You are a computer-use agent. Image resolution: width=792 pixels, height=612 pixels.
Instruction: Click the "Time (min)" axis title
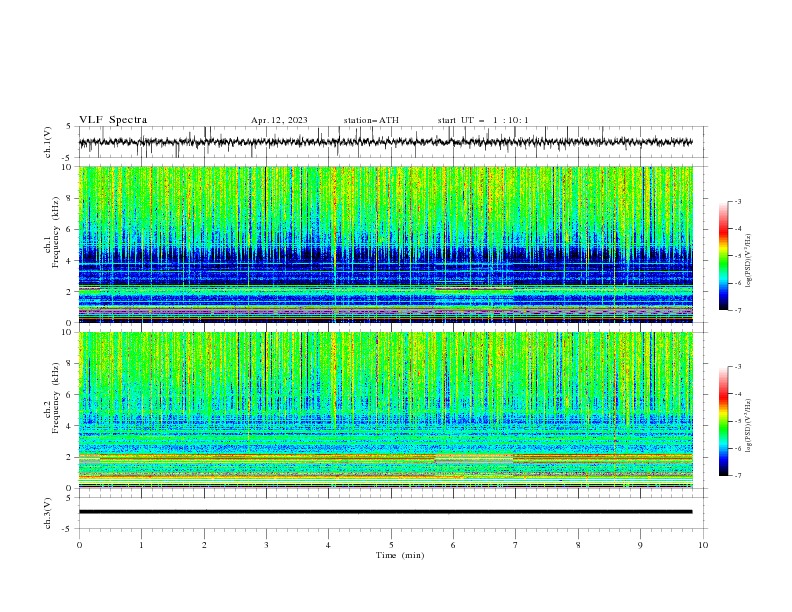pos(400,555)
